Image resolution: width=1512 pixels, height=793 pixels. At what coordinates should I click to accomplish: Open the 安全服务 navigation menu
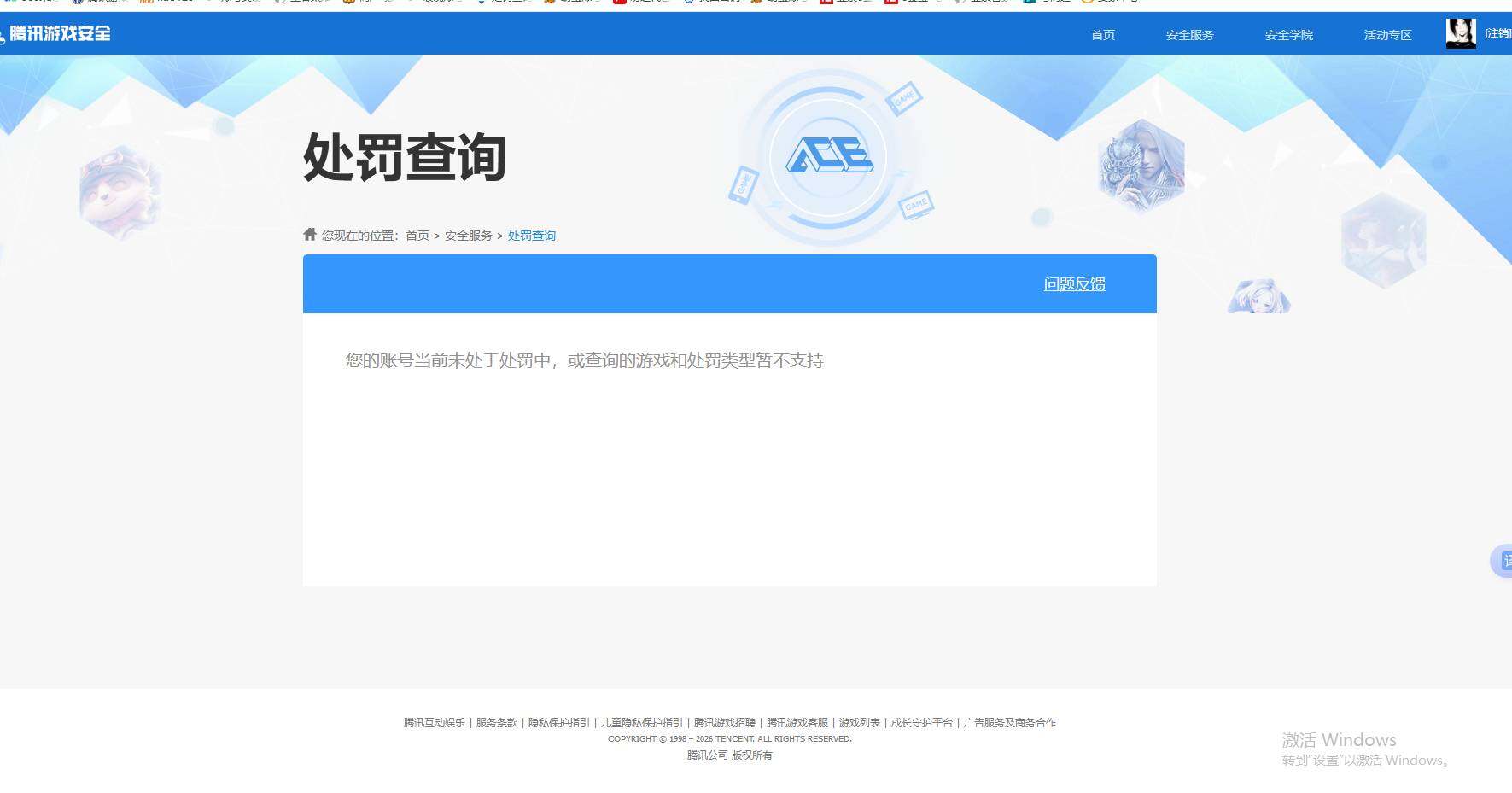[x=1189, y=34]
